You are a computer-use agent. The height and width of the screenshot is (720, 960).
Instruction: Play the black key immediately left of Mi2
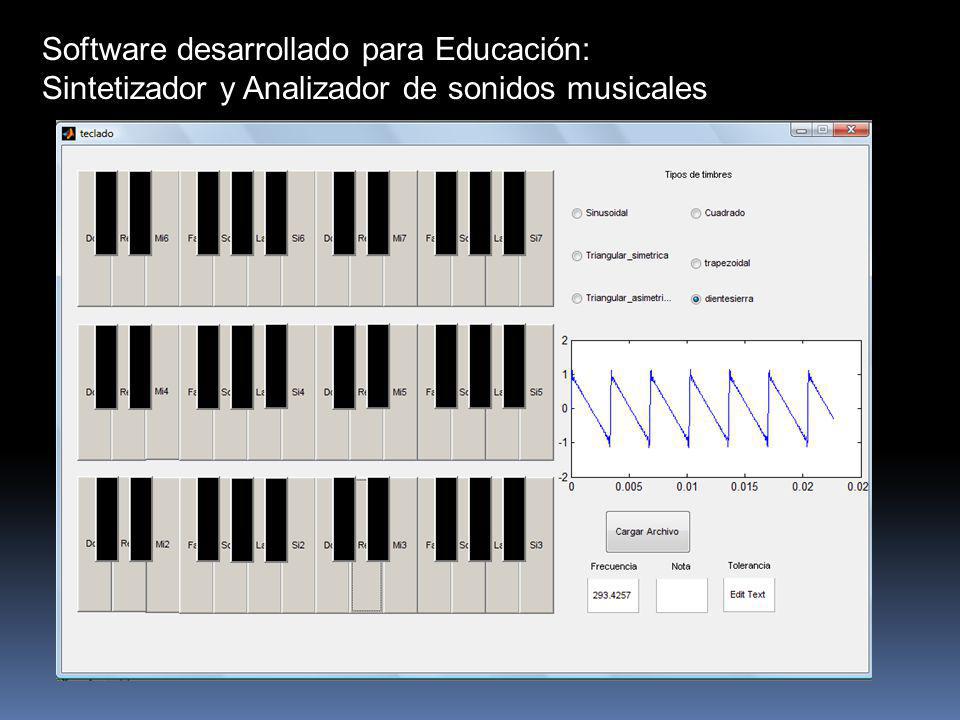point(141,519)
